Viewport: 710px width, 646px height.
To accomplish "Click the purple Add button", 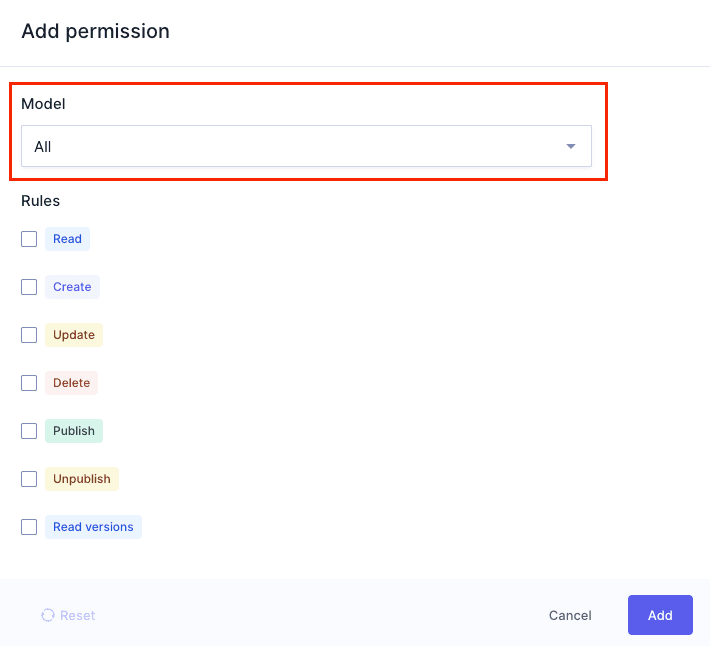I will 660,615.
